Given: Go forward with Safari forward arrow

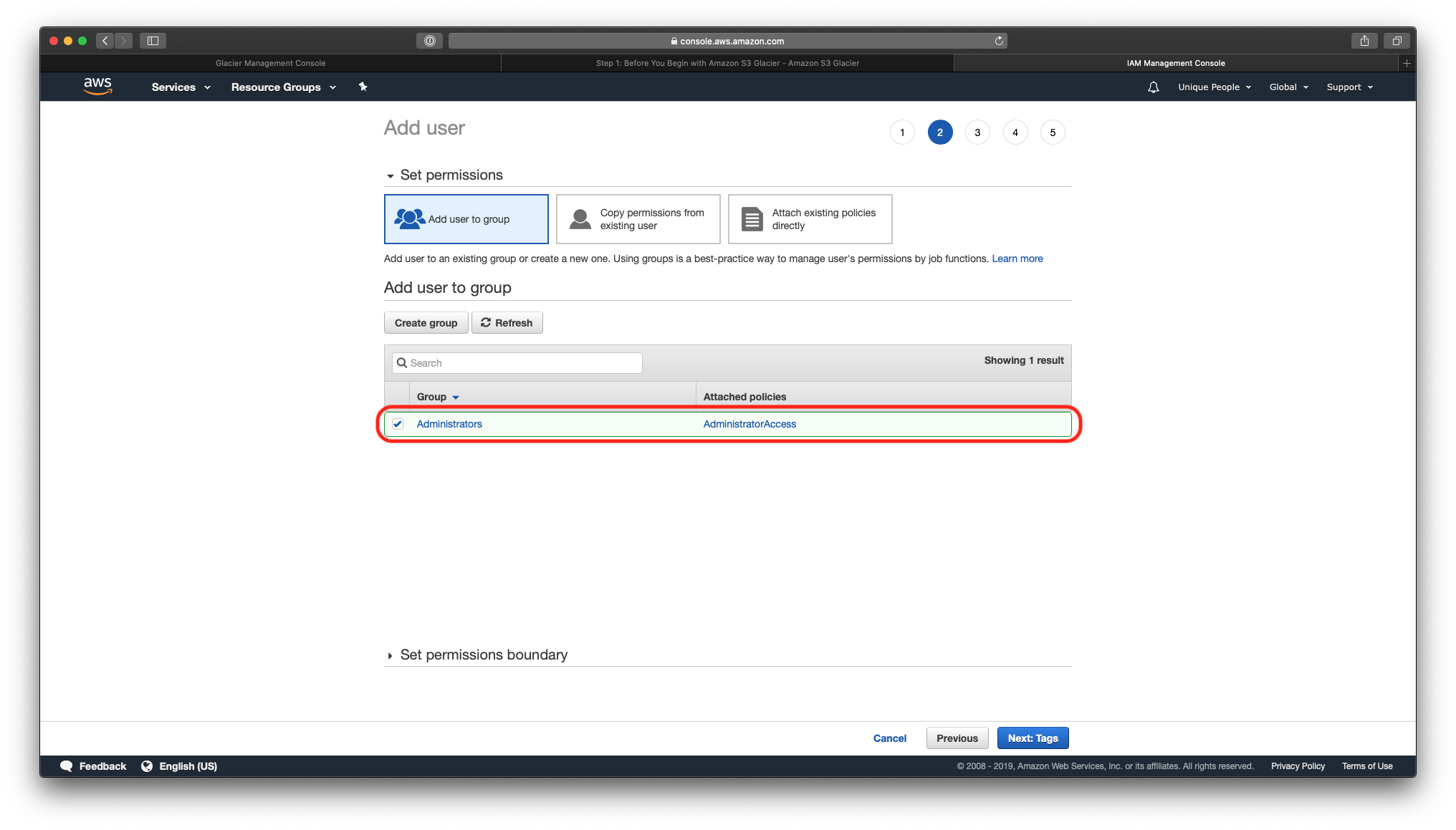Looking at the screenshot, I should coord(123,41).
